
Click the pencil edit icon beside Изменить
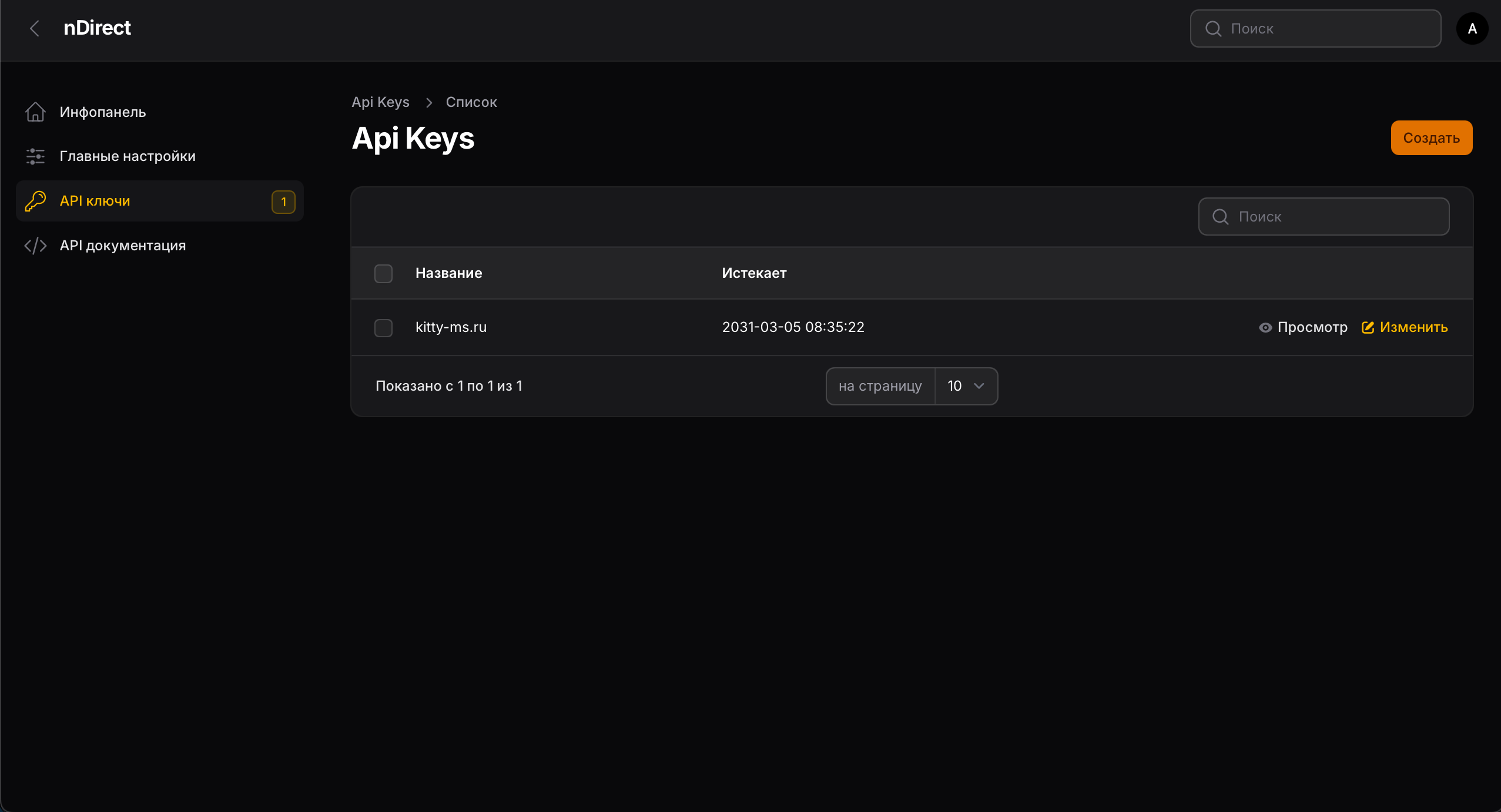coord(1368,328)
